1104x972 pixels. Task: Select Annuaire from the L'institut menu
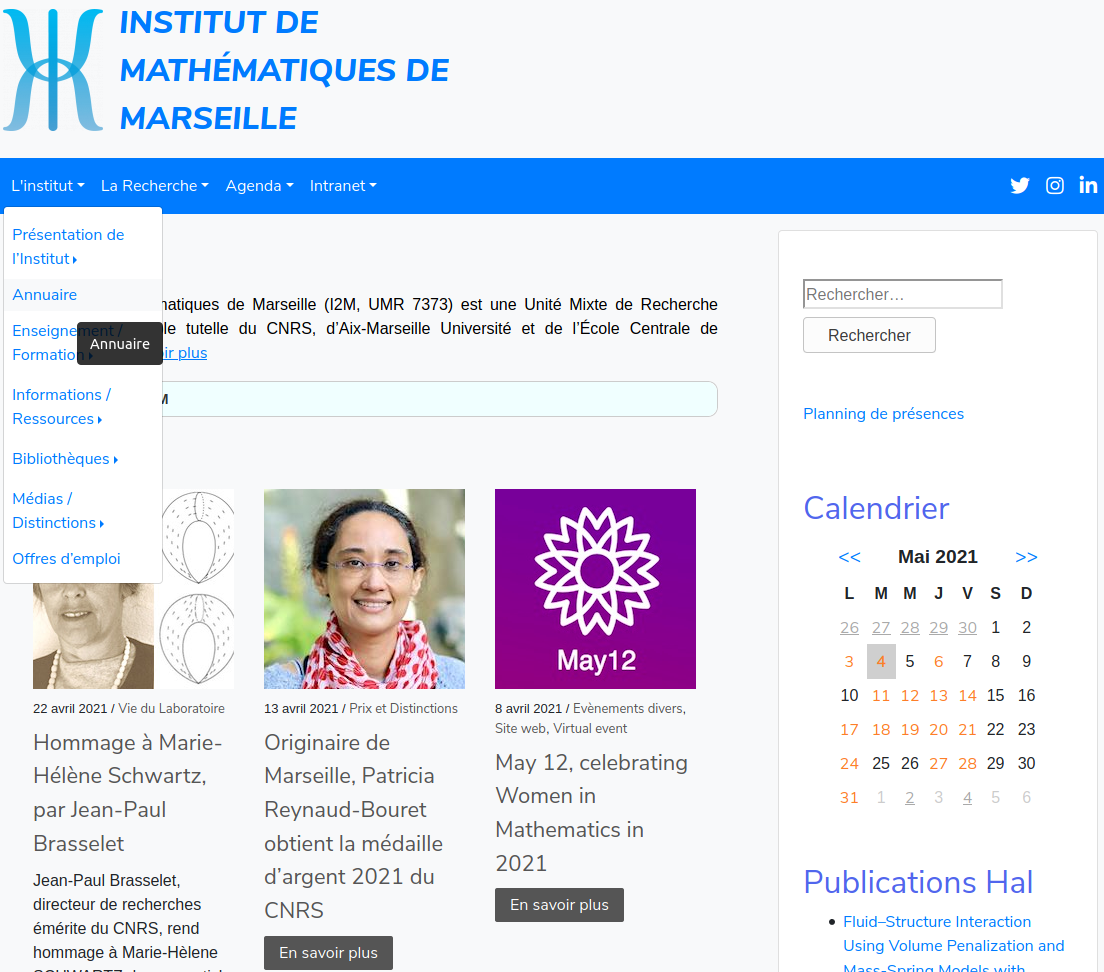[x=45, y=295]
